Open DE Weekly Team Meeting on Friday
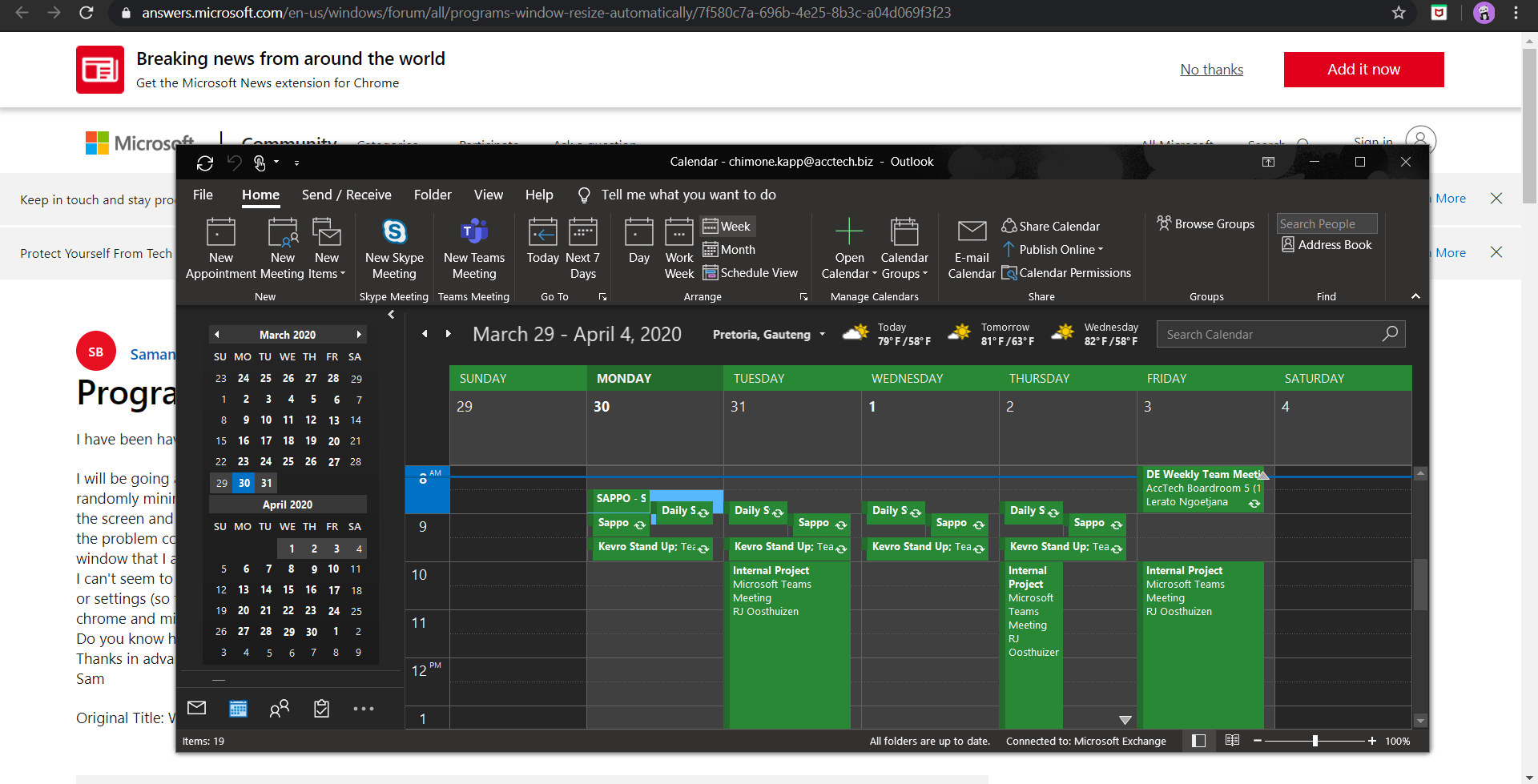 (x=1202, y=488)
